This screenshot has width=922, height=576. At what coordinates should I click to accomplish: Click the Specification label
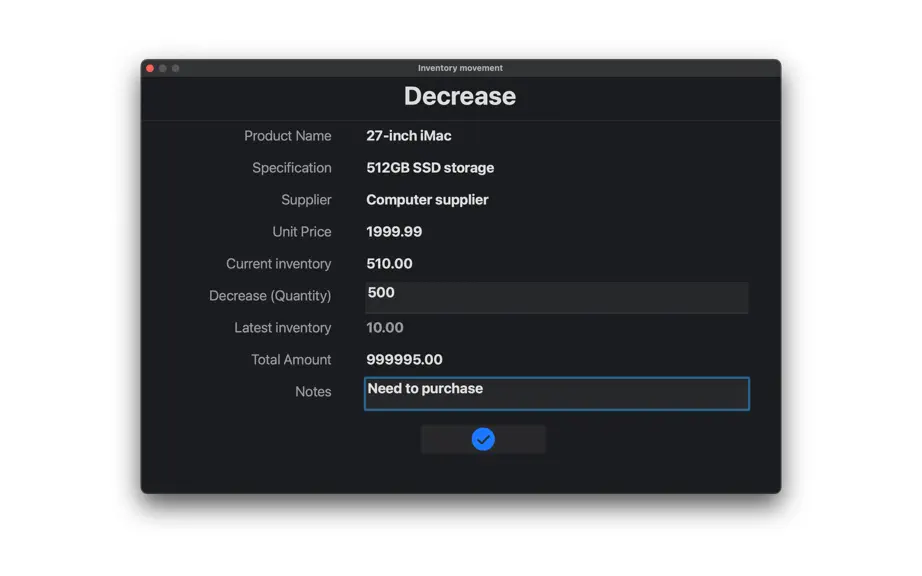pos(292,168)
